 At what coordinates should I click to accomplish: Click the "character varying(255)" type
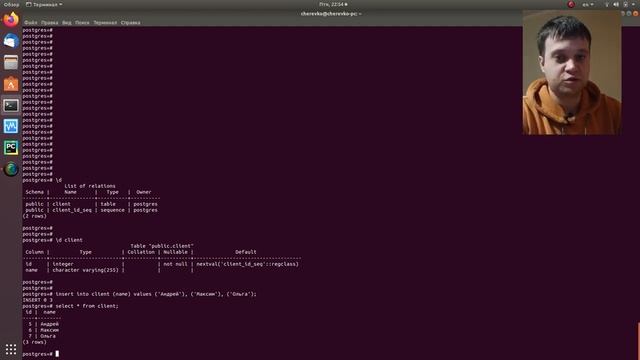click(85, 270)
